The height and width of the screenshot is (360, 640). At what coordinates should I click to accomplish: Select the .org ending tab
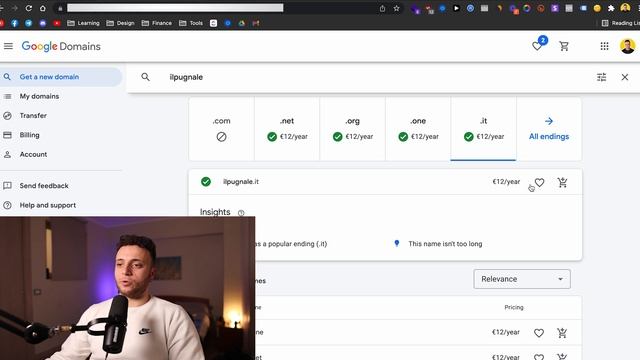[353, 129]
